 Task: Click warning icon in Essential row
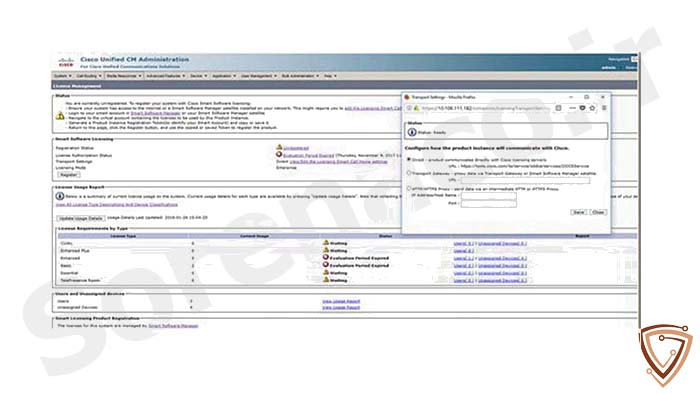[x=326, y=272]
